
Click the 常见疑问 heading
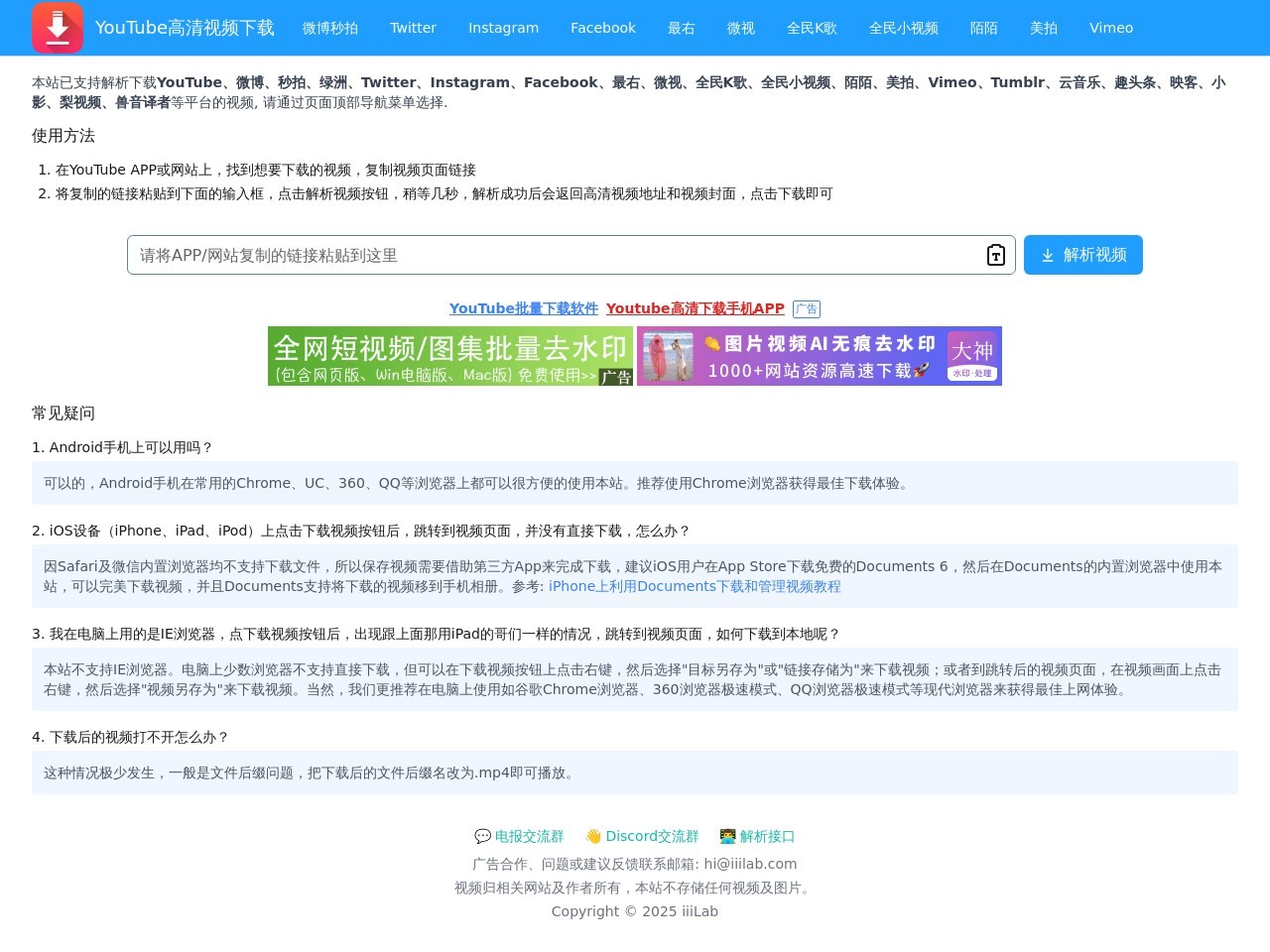(63, 414)
